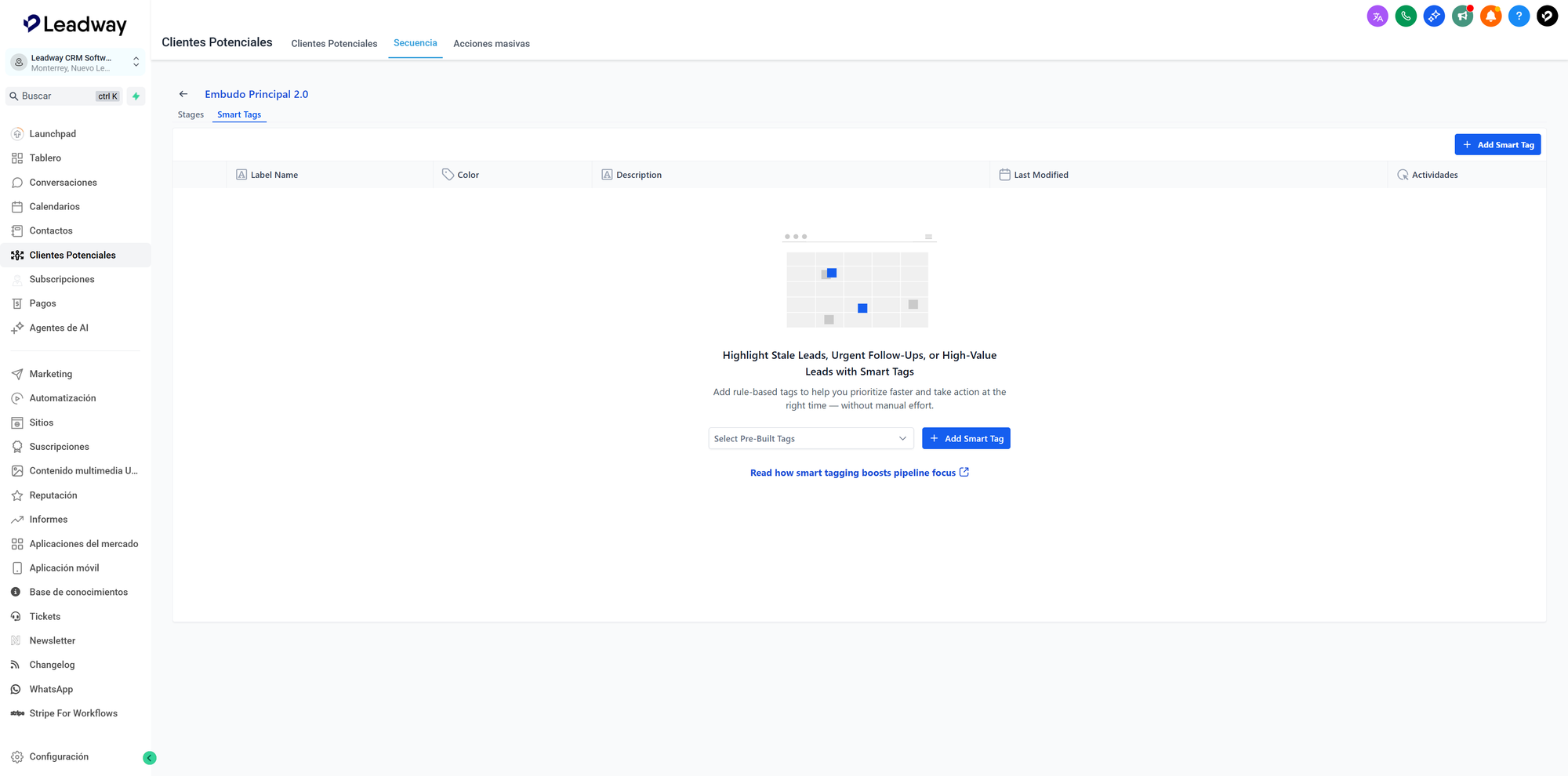The width and height of the screenshot is (1568, 776).
Task: Open Conversaciones in the sidebar
Action: click(63, 183)
